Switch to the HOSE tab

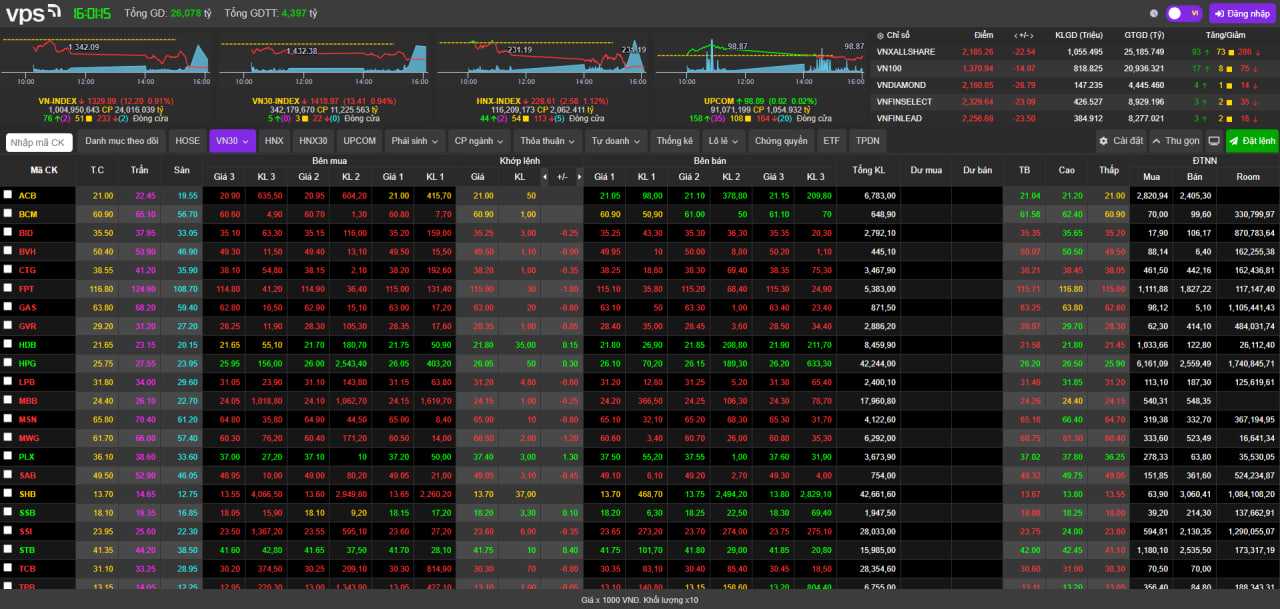[x=188, y=141]
